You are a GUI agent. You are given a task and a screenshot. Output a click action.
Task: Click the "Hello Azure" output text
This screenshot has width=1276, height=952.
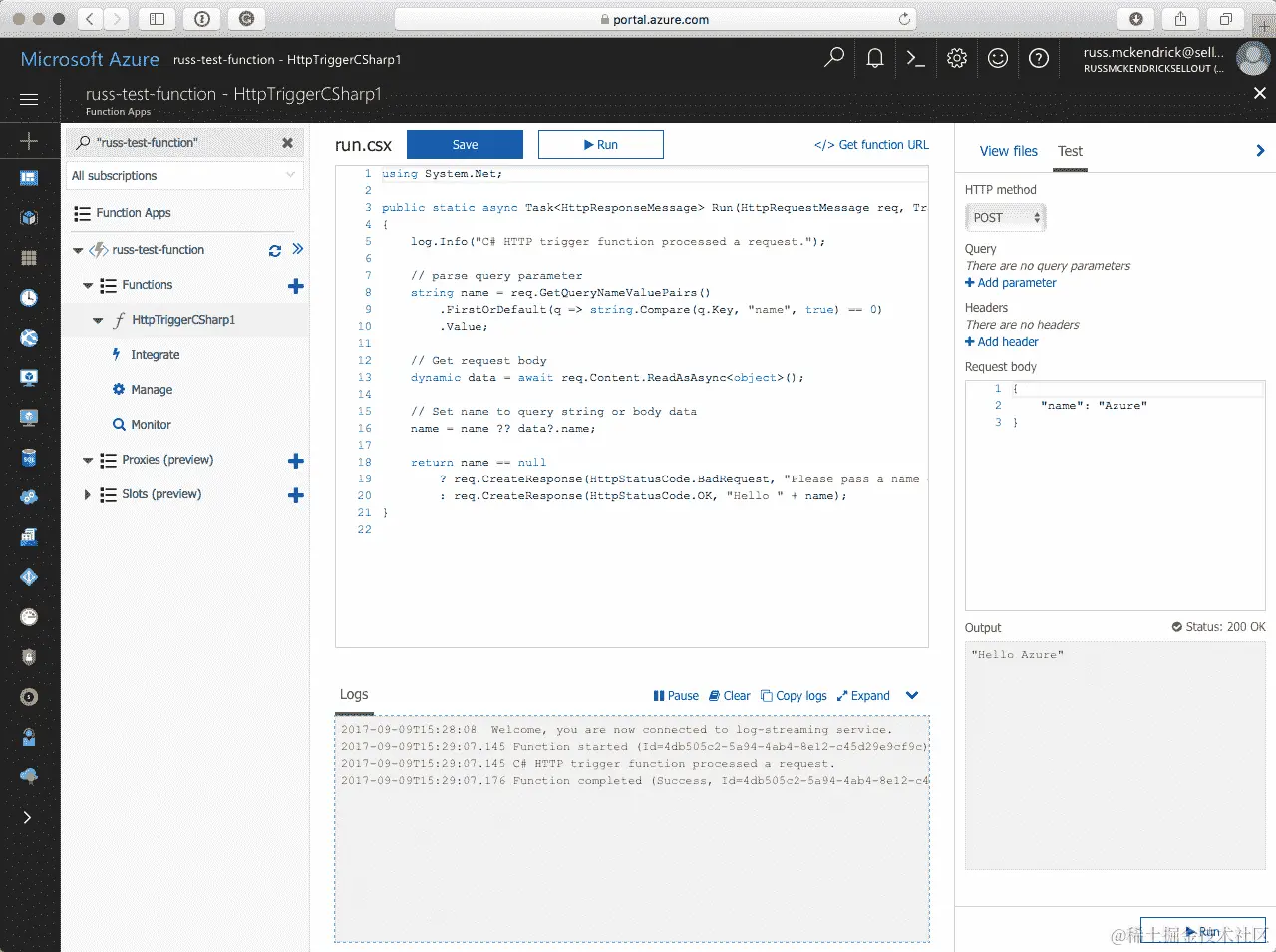[x=1017, y=655]
